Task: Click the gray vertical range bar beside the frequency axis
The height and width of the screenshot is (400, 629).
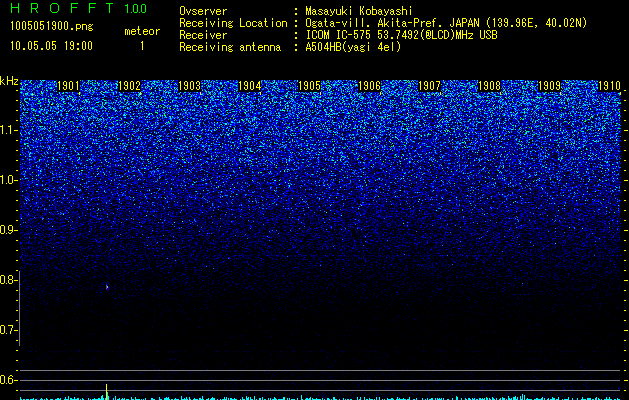Action: (20, 308)
